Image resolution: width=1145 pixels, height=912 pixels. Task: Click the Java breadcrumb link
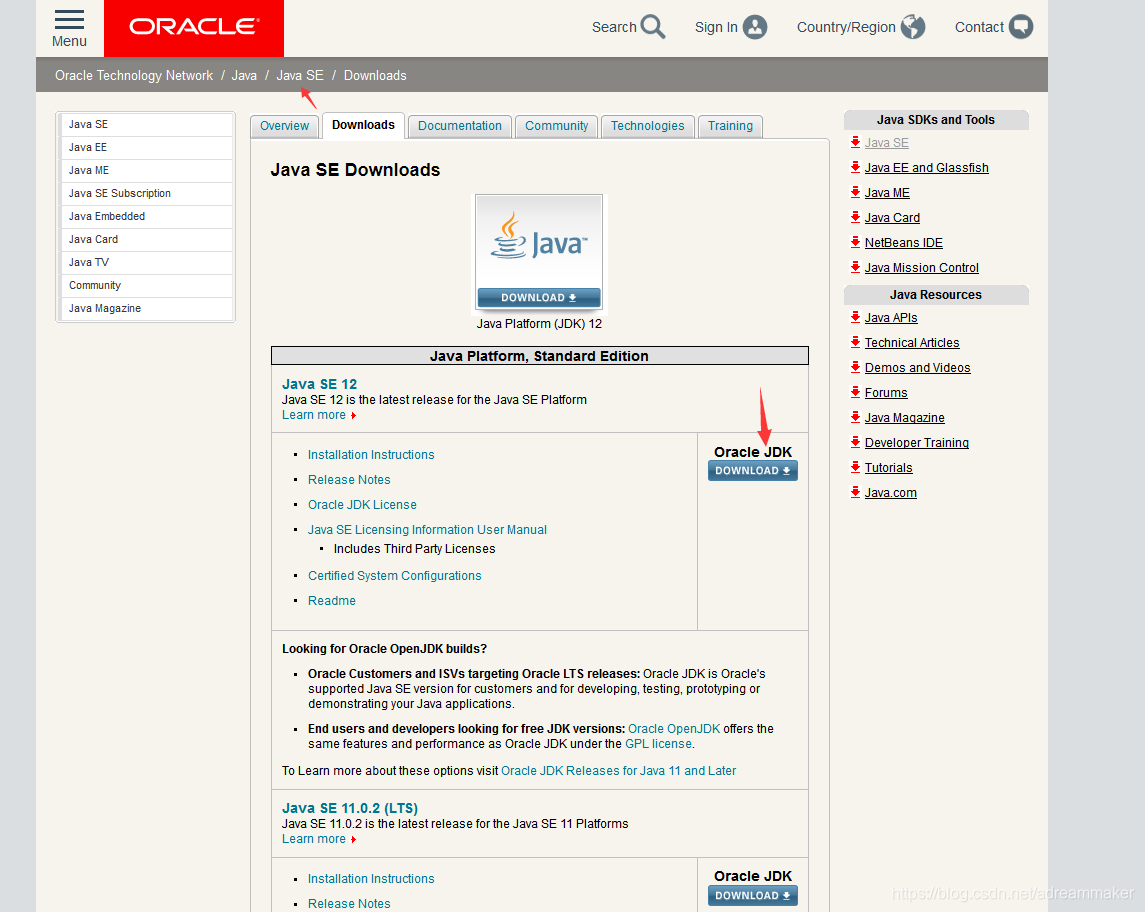[x=244, y=75]
